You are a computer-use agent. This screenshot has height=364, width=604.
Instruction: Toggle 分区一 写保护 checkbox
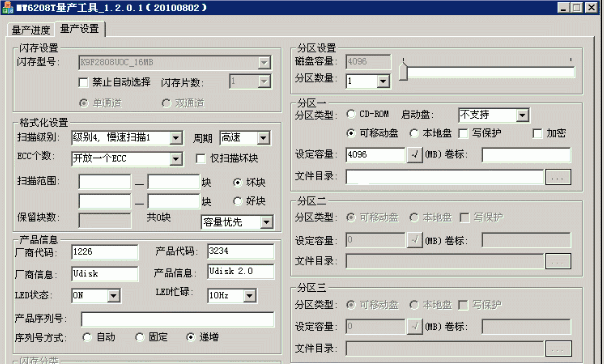pos(463,134)
